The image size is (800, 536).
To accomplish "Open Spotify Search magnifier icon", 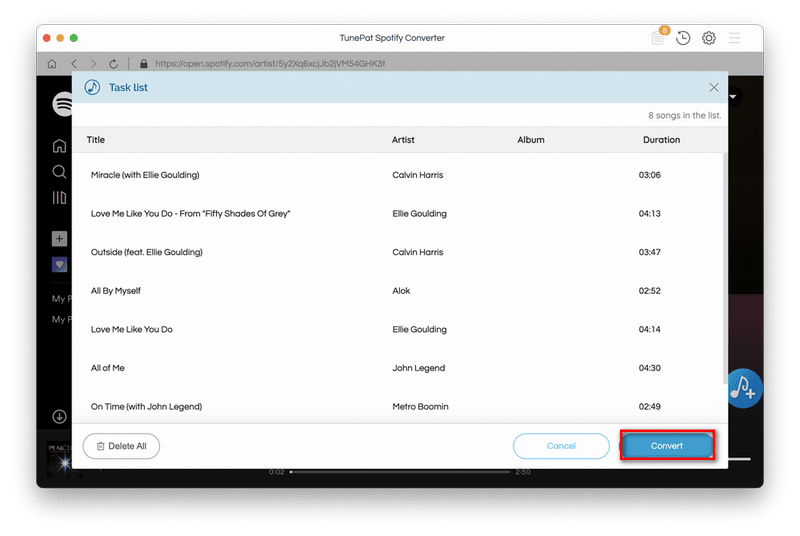I will tap(59, 172).
